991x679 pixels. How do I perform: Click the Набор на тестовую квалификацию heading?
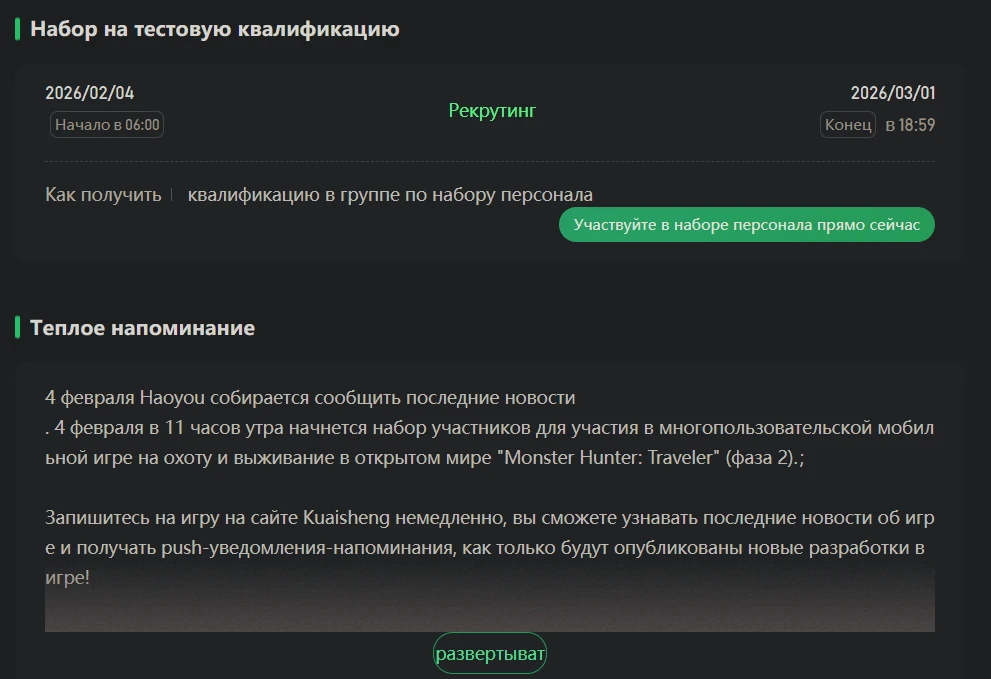pos(214,29)
